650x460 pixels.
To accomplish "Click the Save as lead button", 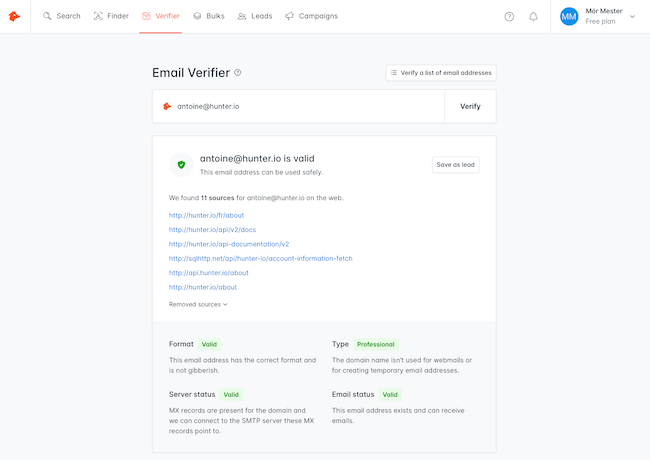I will pos(455,165).
